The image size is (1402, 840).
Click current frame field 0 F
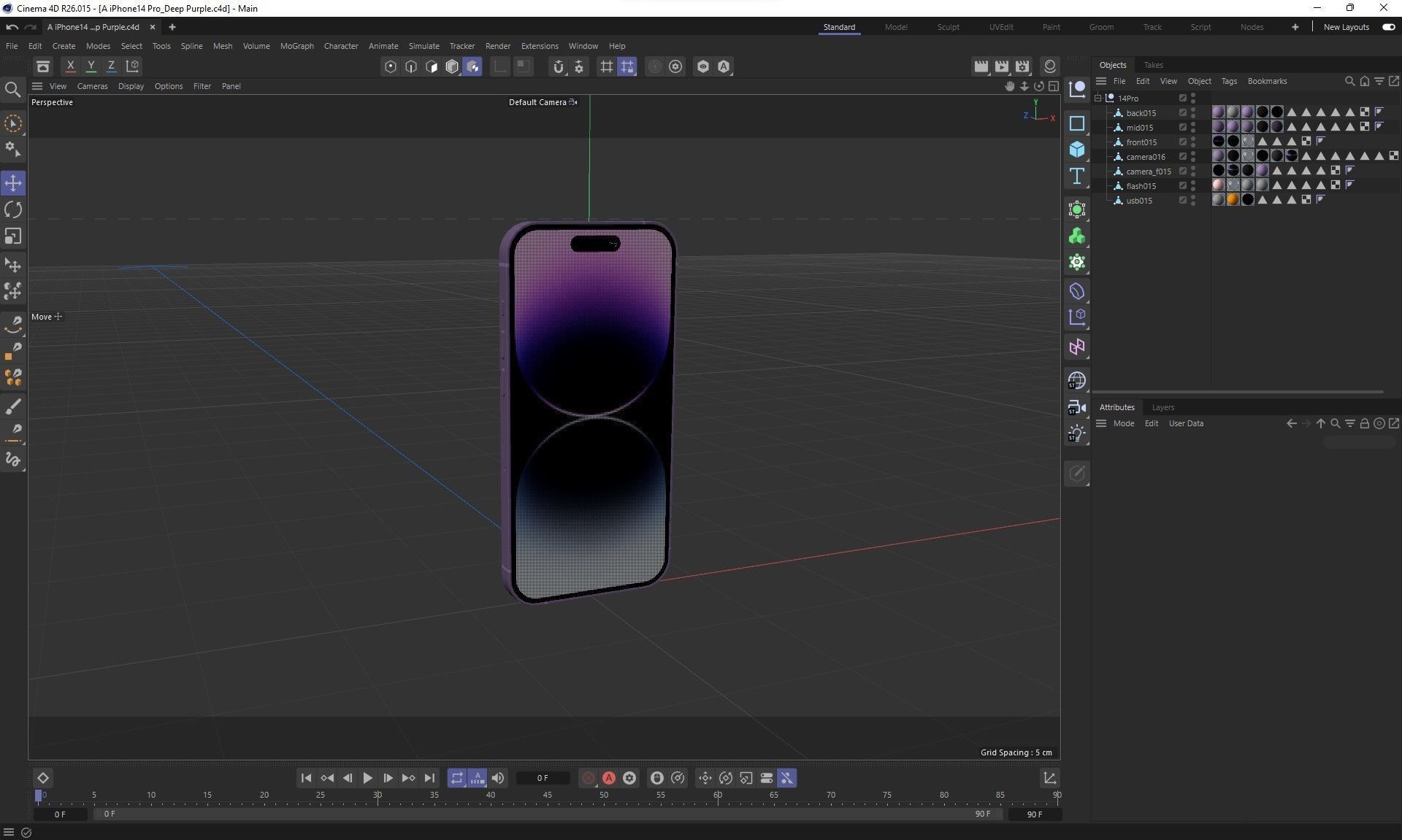[543, 778]
